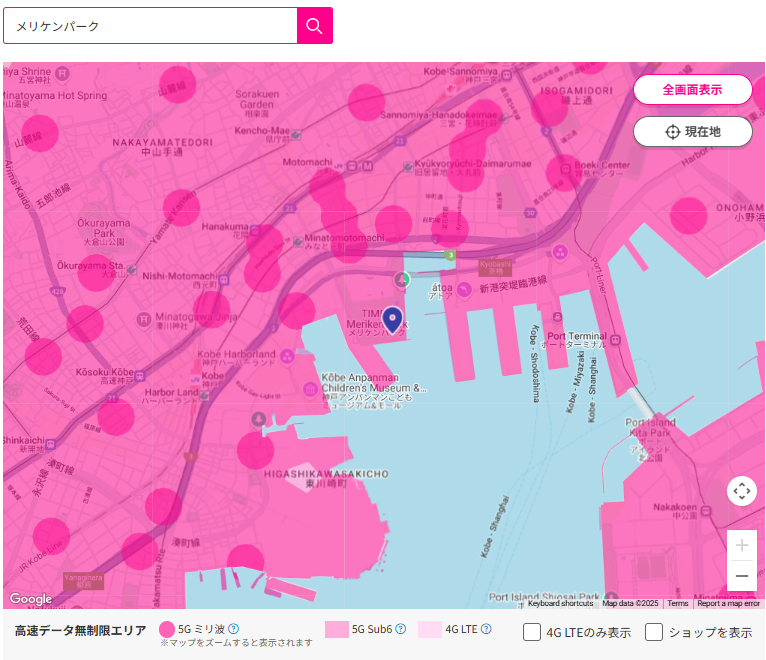The height and width of the screenshot is (660, 766).
Task: Click the 高速データ無制限エリア legend heading
Action: pos(80,631)
